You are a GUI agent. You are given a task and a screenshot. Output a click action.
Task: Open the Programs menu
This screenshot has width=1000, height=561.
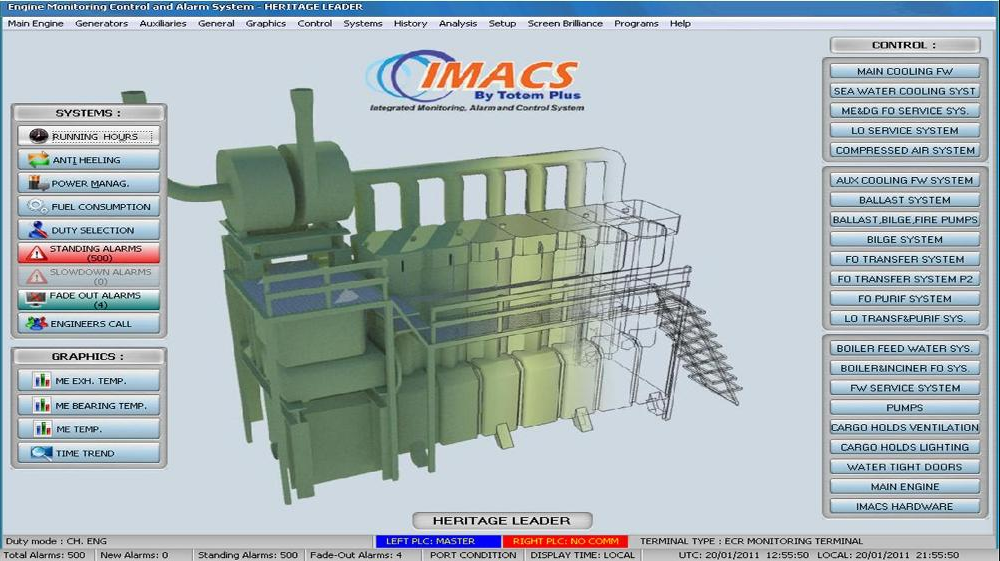click(636, 23)
